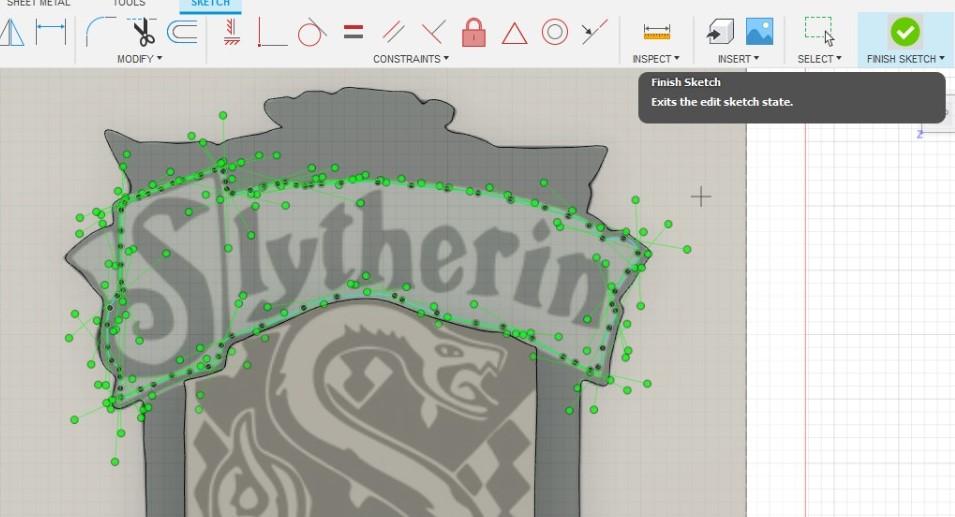
Task: Activate the window Select tool
Action: click(819, 32)
